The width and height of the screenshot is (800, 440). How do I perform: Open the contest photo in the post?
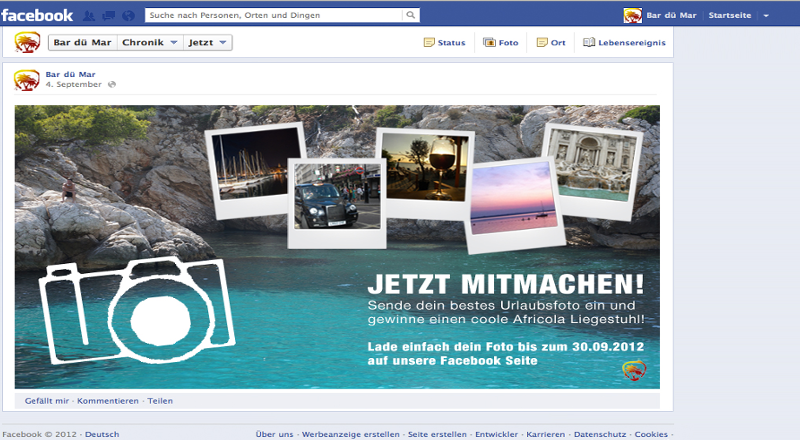[337, 247]
